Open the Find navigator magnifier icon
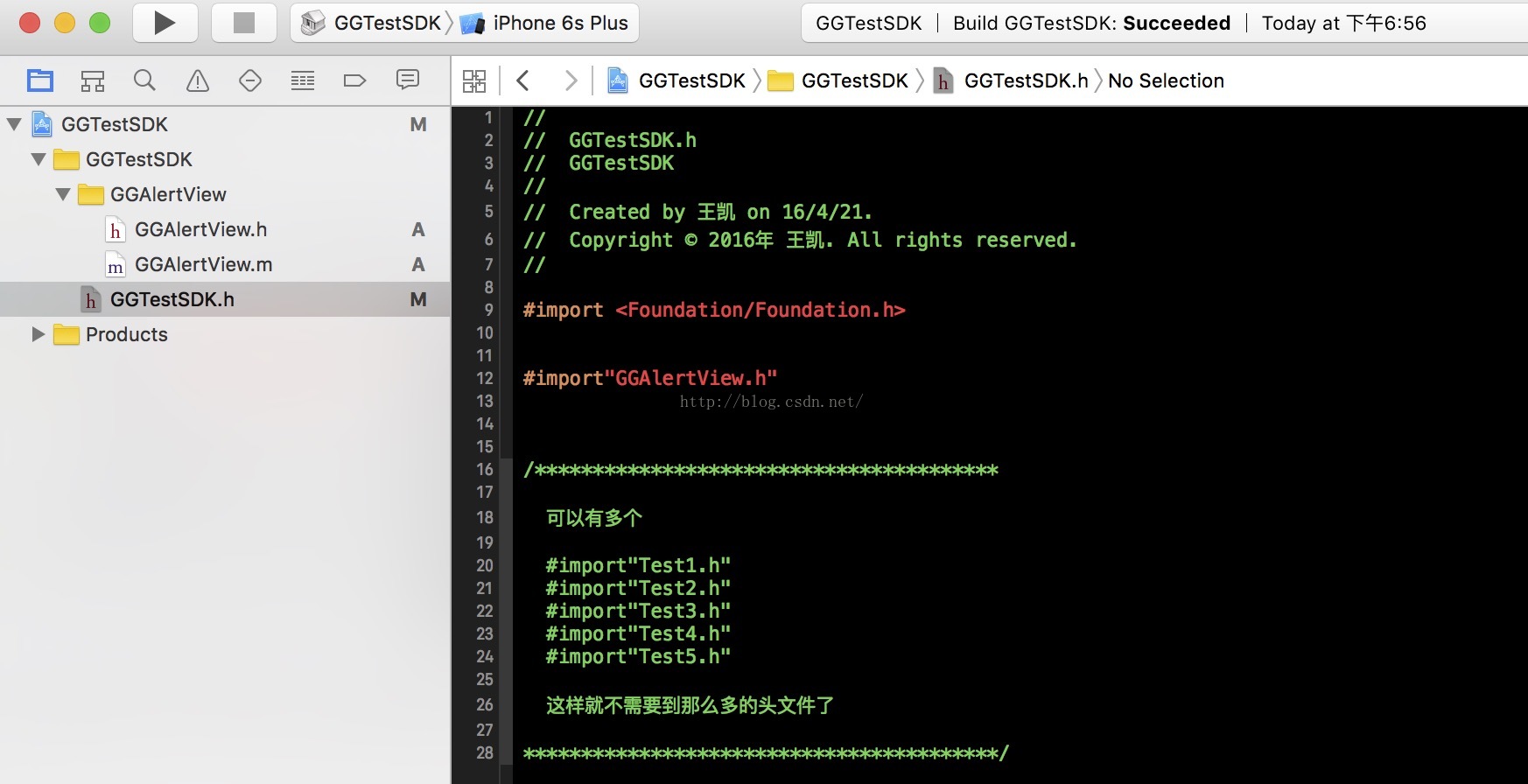The image size is (1528, 784). [144, 81]
